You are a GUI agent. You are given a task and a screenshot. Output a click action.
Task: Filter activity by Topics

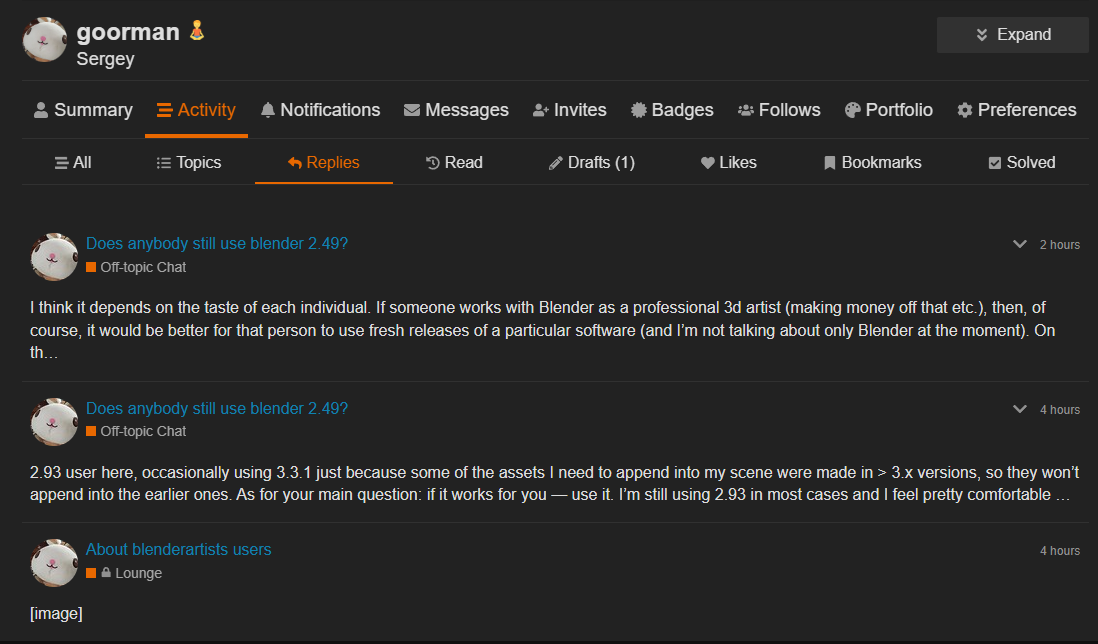pos(188,162)
